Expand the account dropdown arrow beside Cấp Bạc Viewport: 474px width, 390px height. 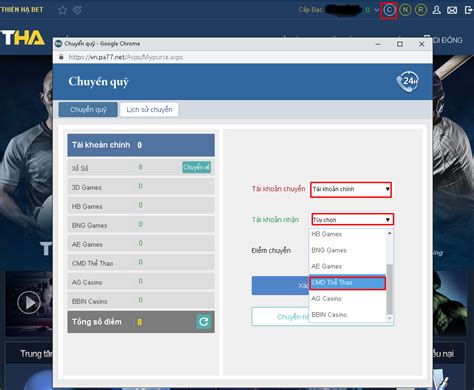(x=376, y=10)
